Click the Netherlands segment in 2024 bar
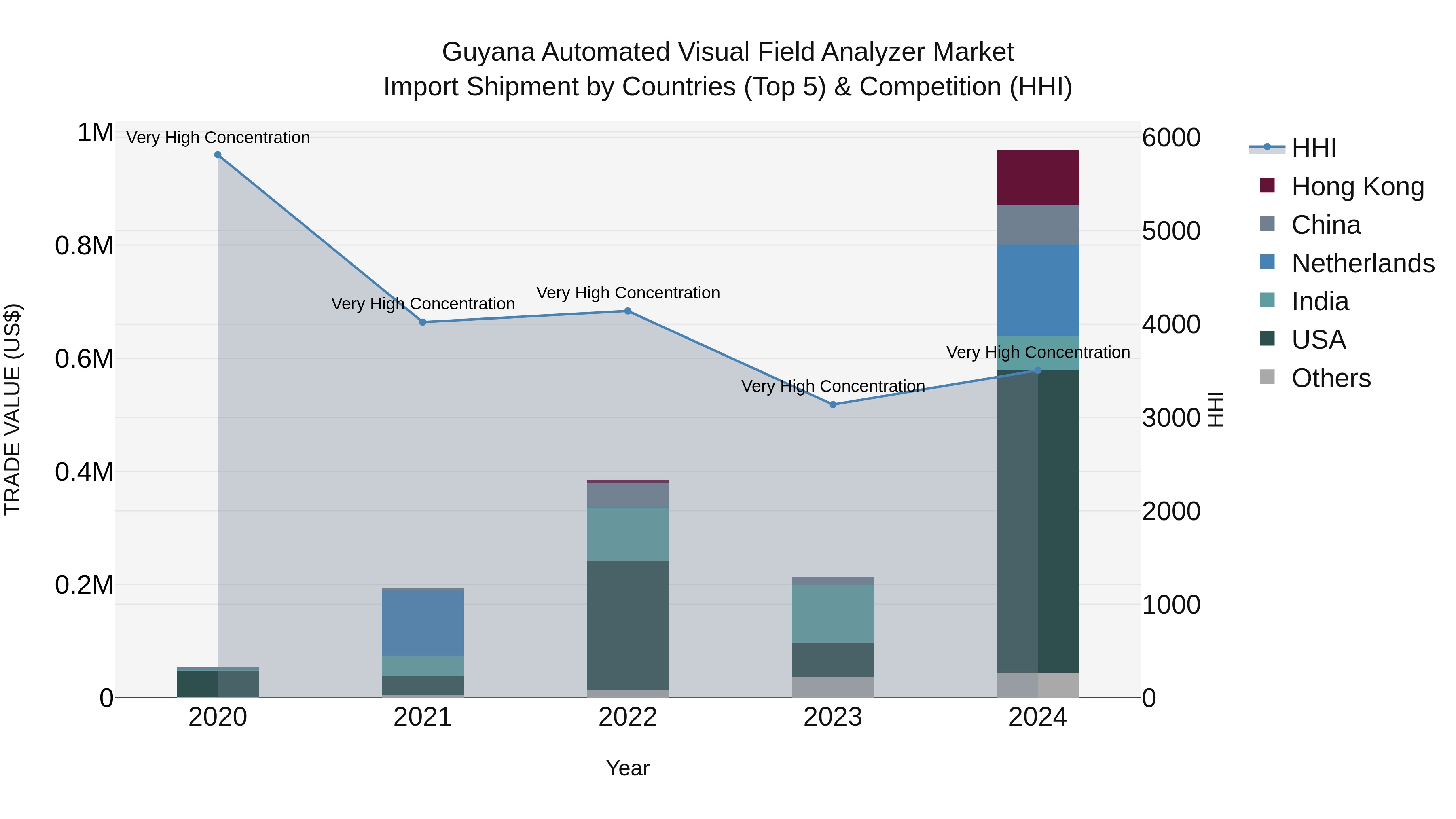 1038,290
